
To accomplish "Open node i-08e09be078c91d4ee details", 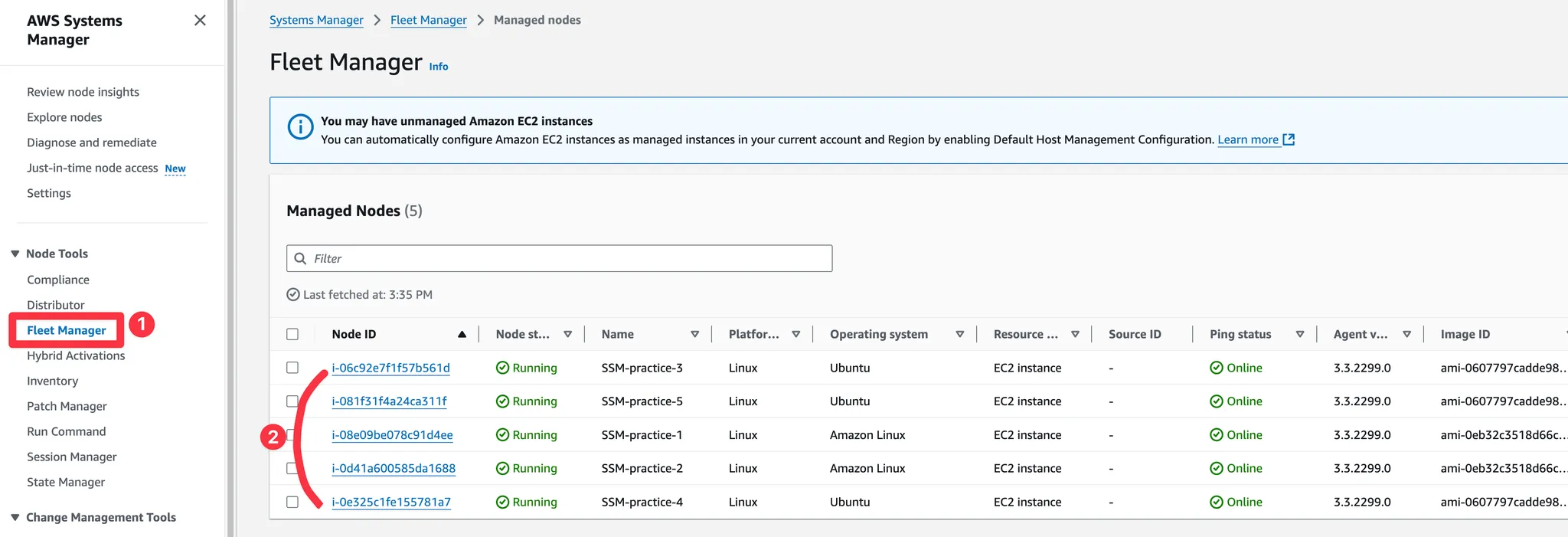I will pos(392,435).
